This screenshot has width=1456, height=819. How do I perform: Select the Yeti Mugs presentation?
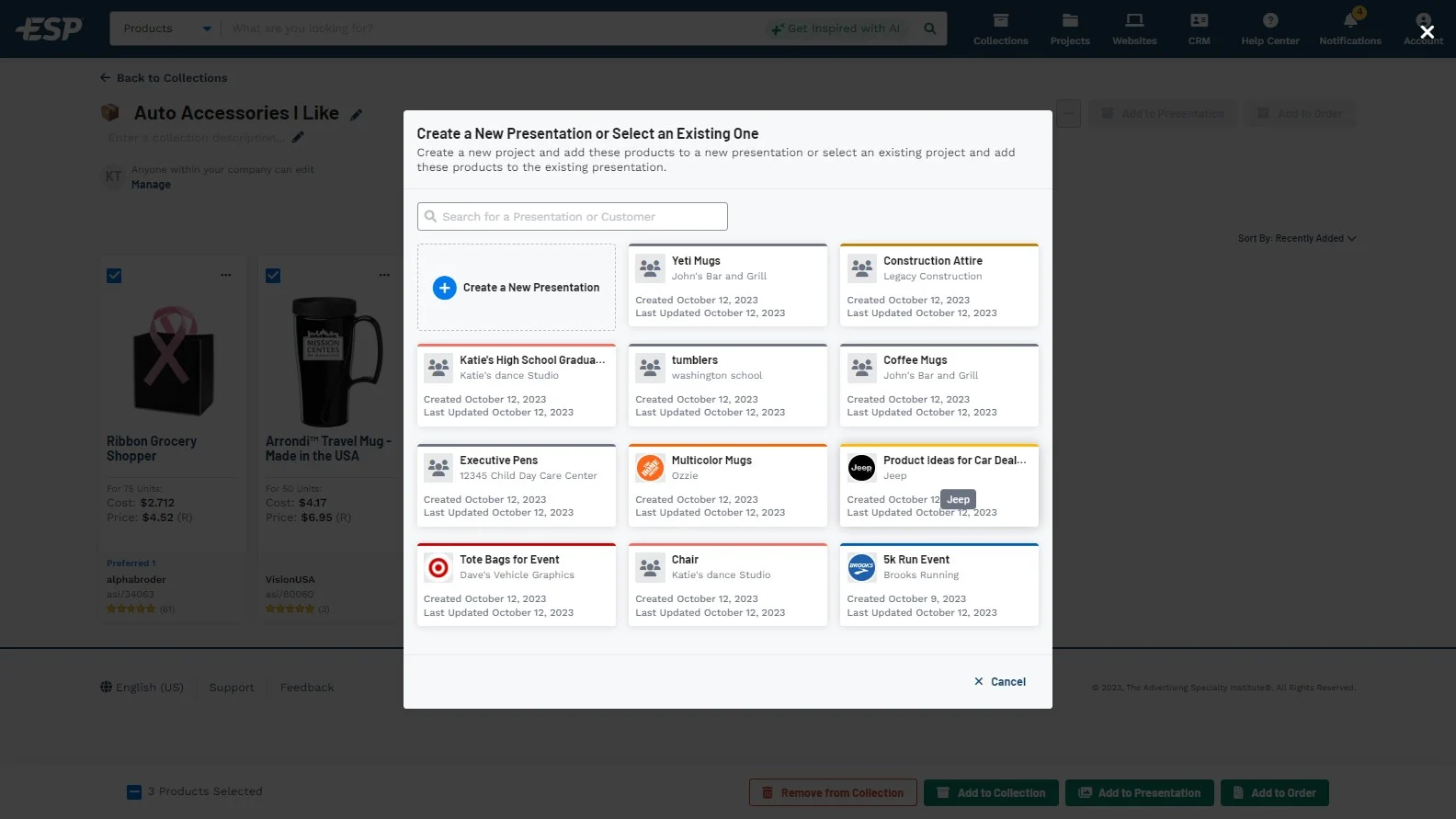pyautogui.click(x=727, y=285)
